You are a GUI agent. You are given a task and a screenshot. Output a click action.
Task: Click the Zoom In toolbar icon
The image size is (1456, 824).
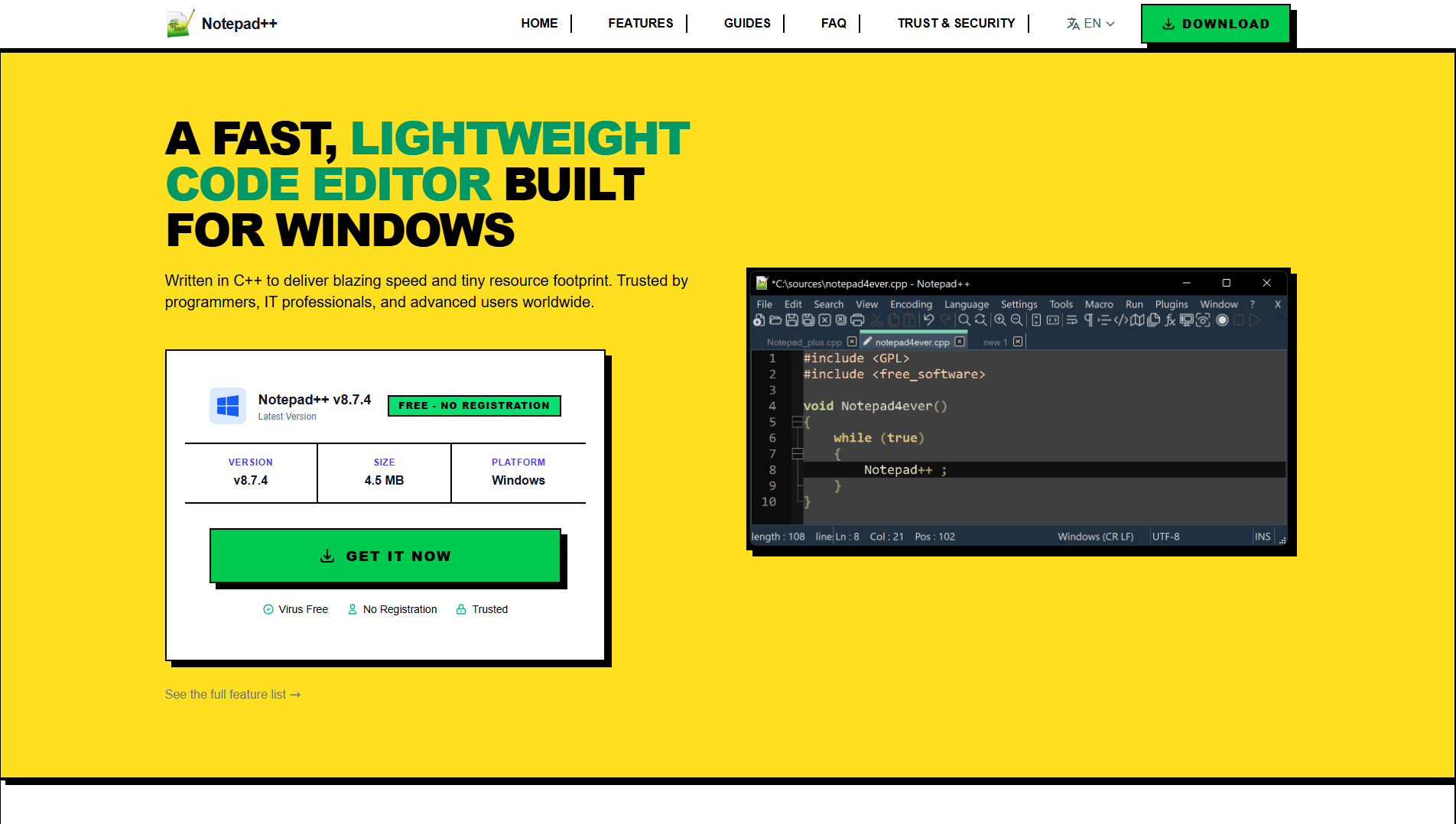(x=1000, y=320)
